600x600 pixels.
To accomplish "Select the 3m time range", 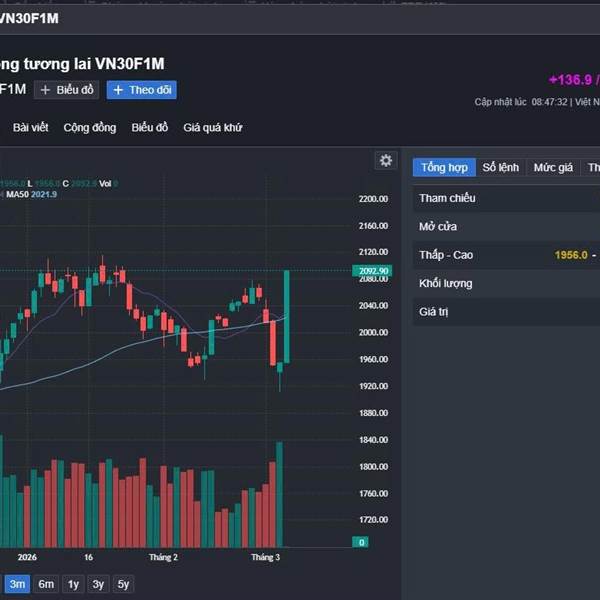I will [17, 584].
